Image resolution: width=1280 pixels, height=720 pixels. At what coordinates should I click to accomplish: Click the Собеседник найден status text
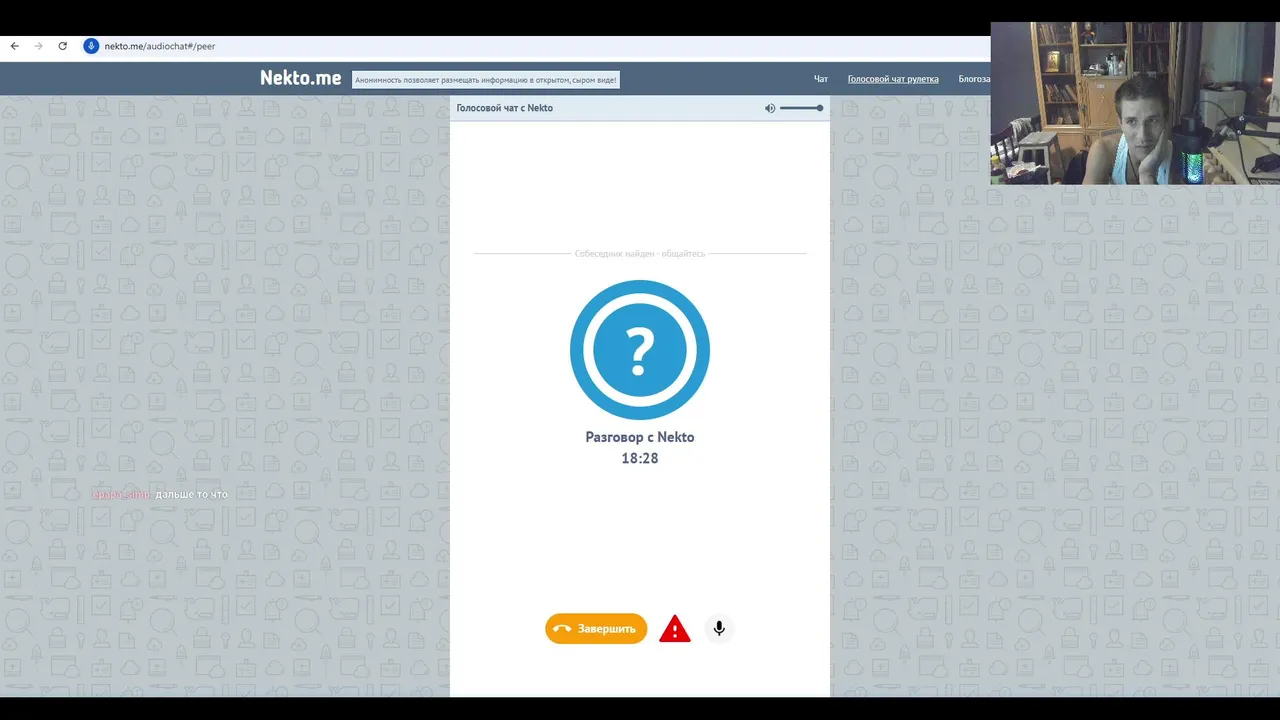[x=640, y=254]
